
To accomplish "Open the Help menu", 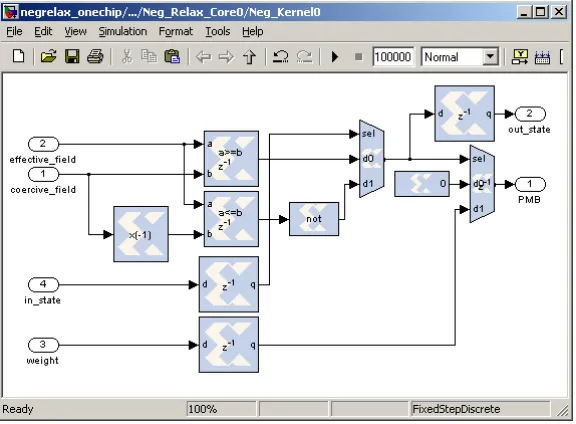I will [252, 32].
